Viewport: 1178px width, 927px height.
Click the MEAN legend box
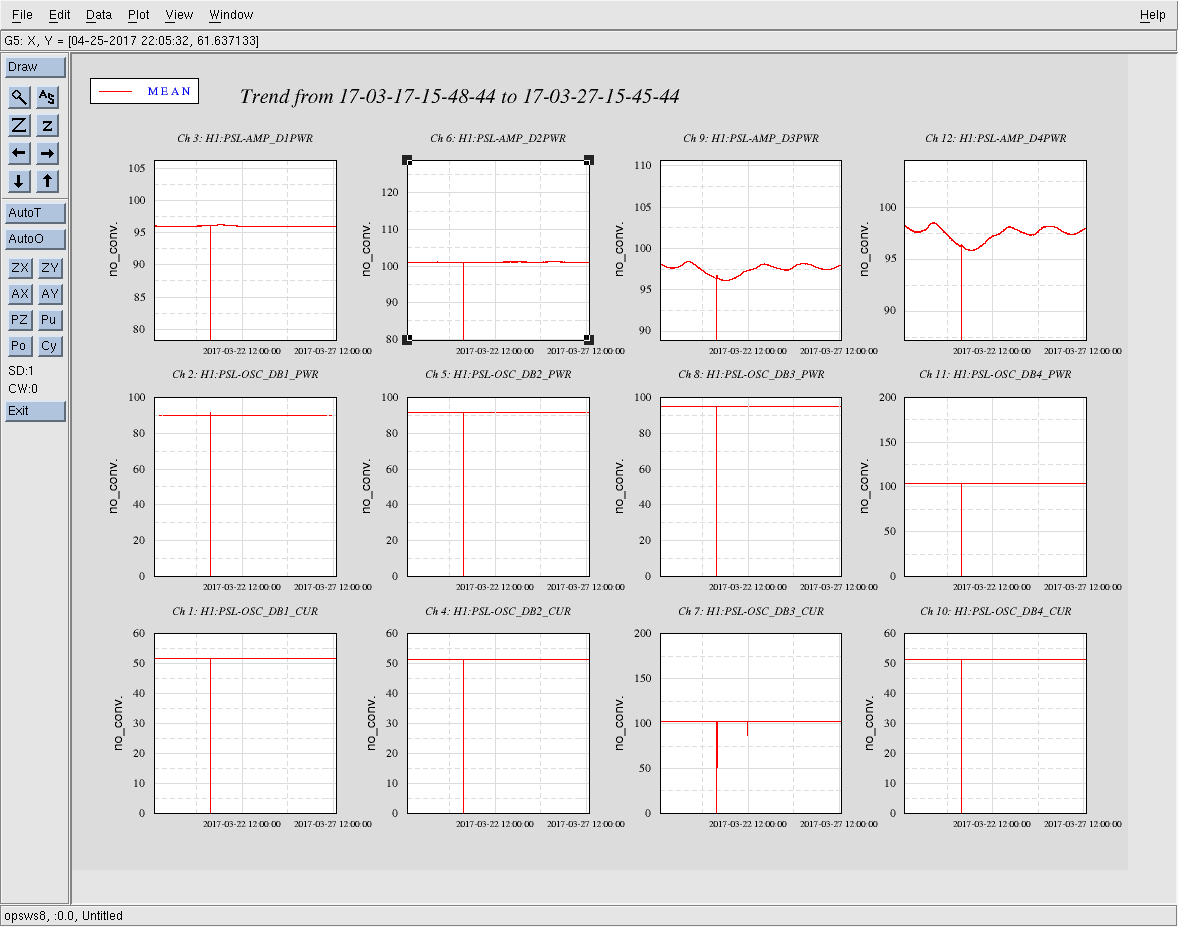144,91
